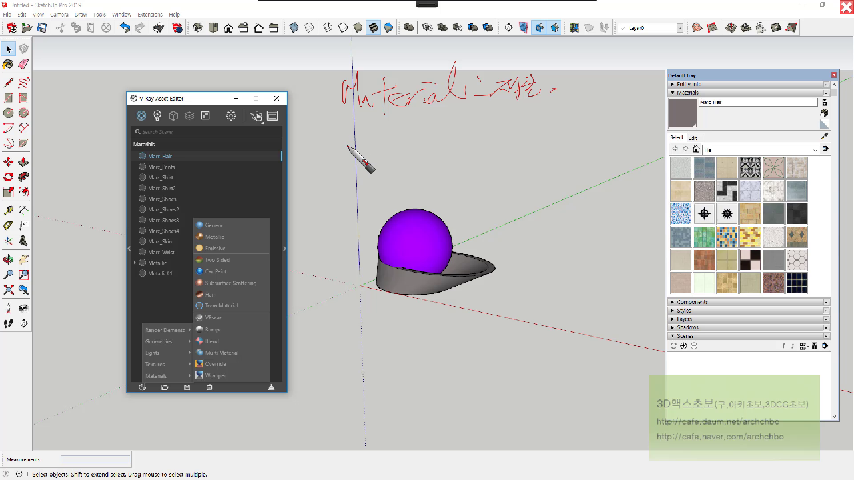Screen dimensions: 854x480
Task: Show V-Ray frame buffer window icon
Action: 273,116
